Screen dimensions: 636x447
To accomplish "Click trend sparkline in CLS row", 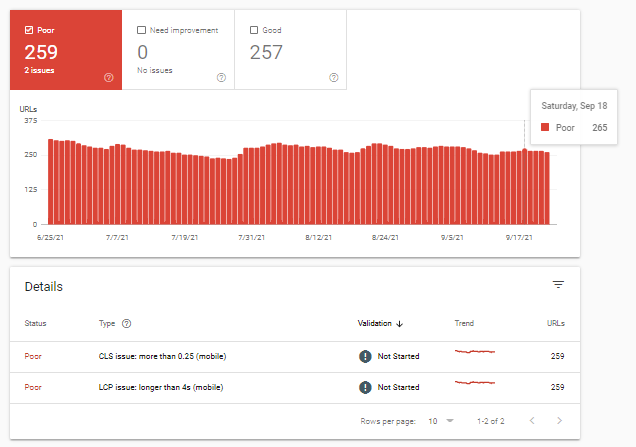I will pyautogui.click(x=475, y=351).
